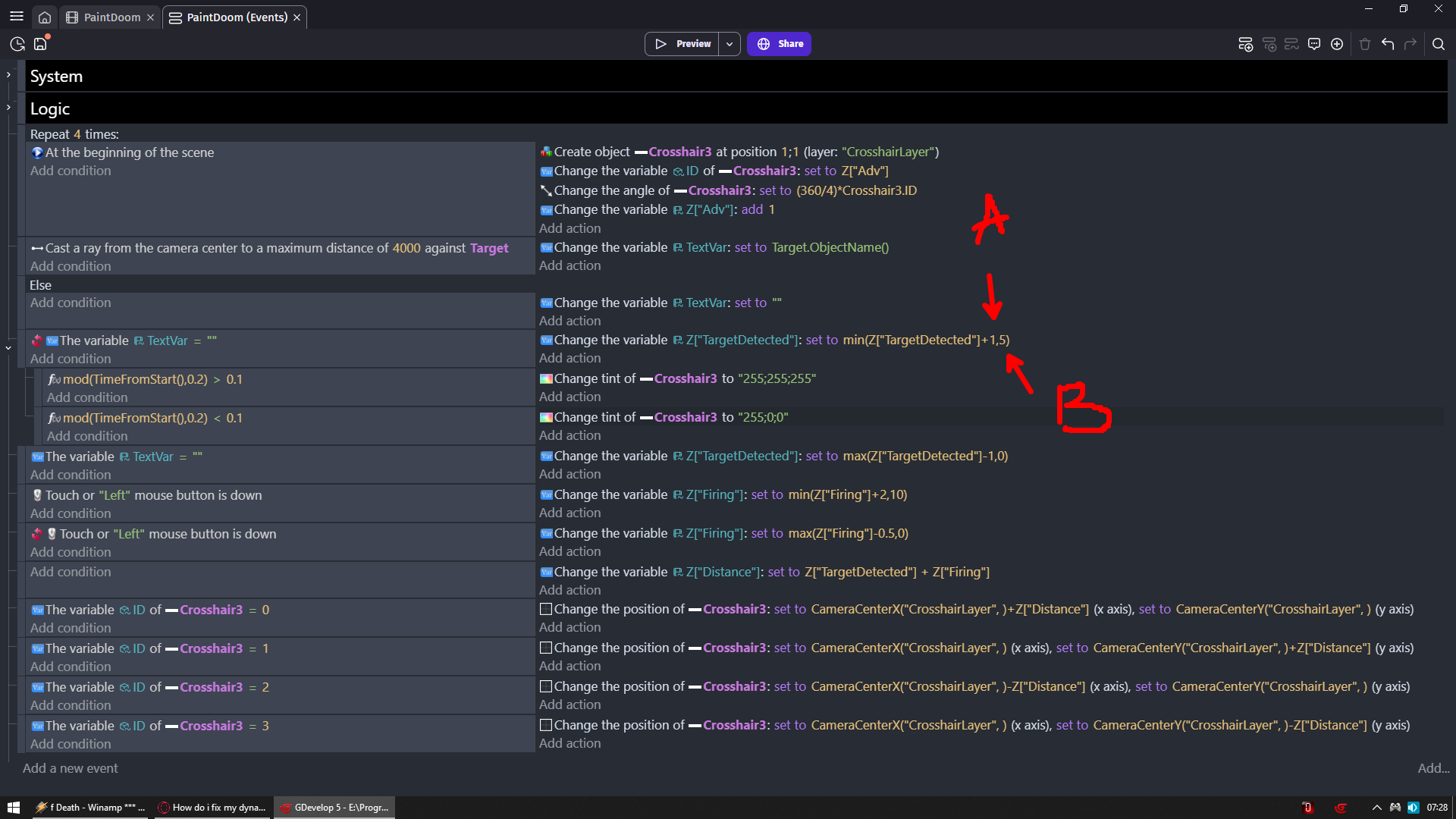The width and height of the screenshot is (1456, 819).
Task: Open the search magnifier in events toolbar
Action: point(1438,44)
